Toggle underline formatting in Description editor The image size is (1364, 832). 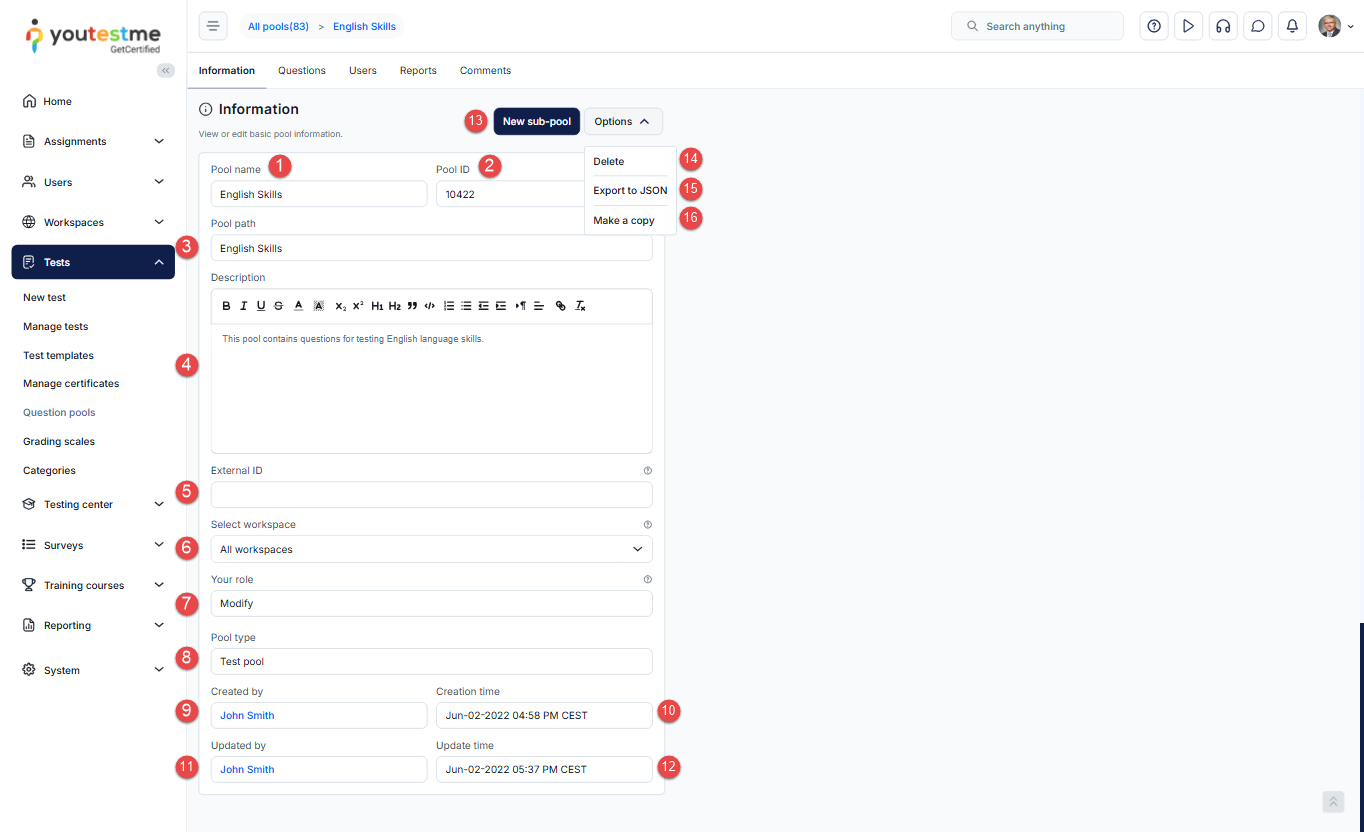tap(261, 306)
